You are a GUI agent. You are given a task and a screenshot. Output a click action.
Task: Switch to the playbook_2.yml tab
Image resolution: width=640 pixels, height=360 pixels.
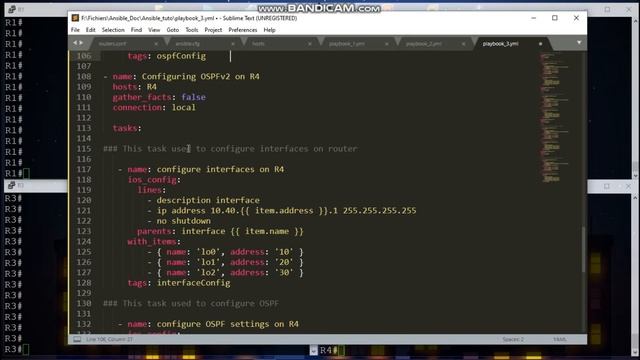click(x=424, y=44)
